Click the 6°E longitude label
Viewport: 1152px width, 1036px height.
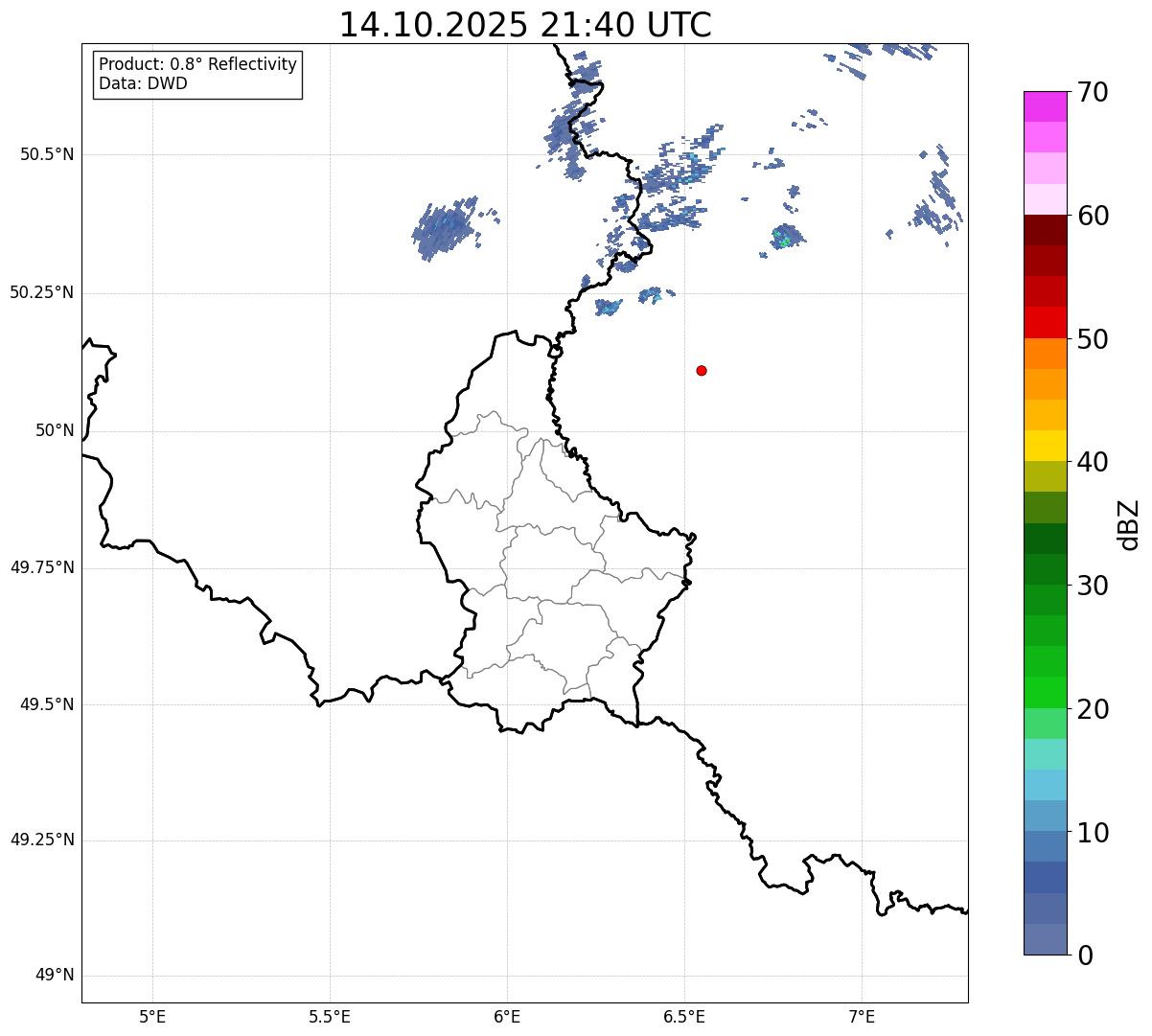point(507,1017)
